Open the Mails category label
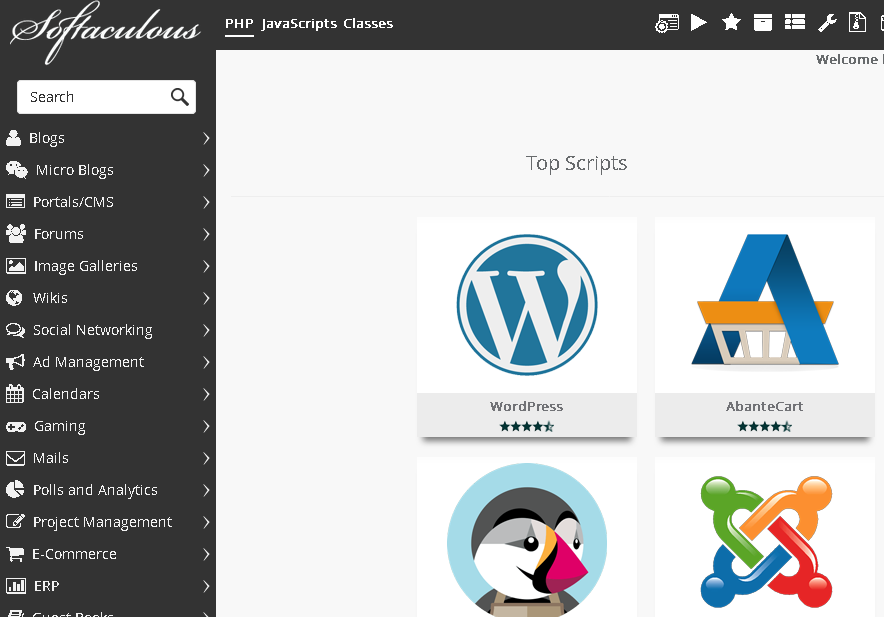The height and width of the screenshot is (617, 884). click(51, 458)
